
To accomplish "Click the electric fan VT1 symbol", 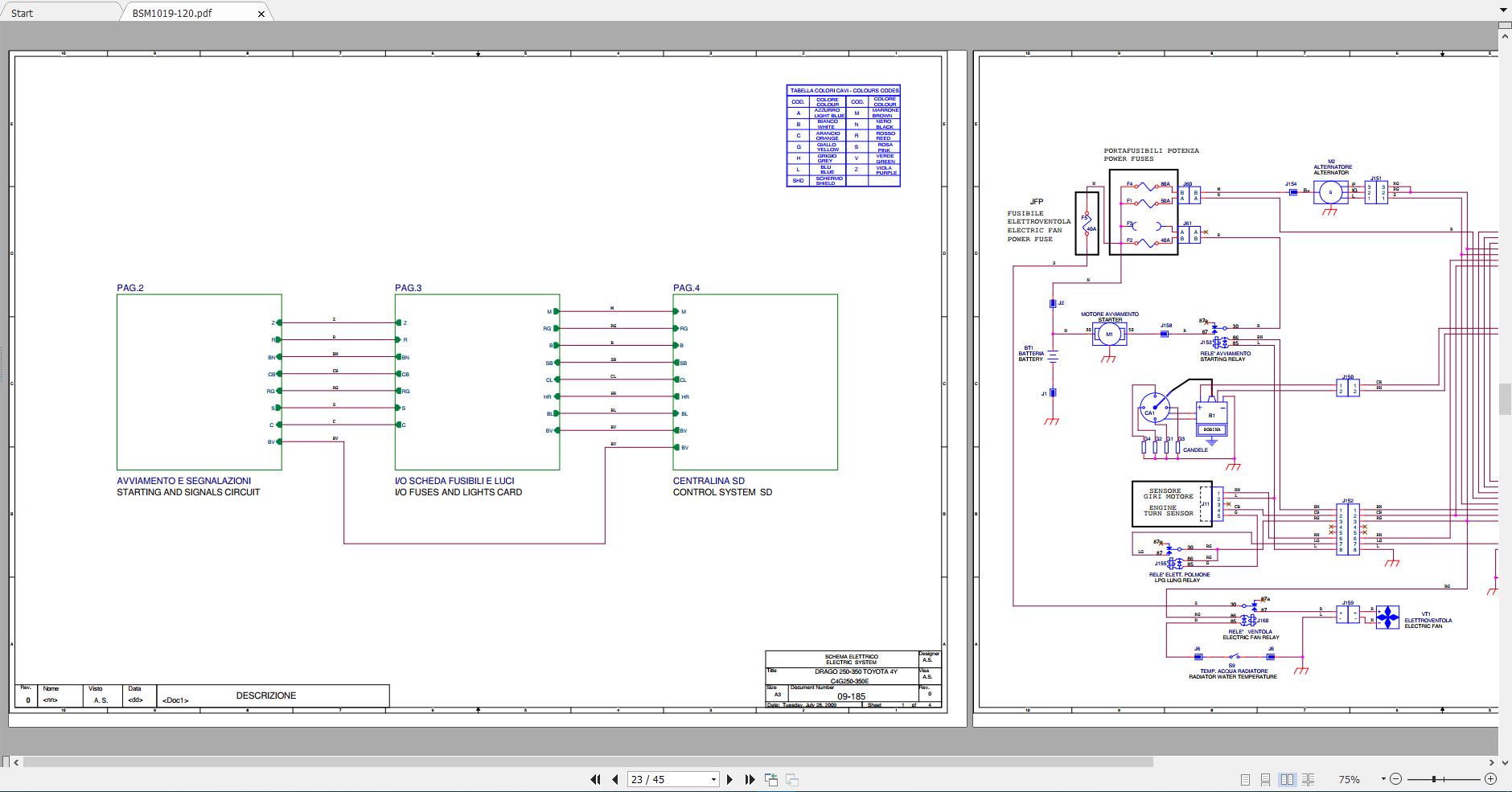I will [1387, 617].
